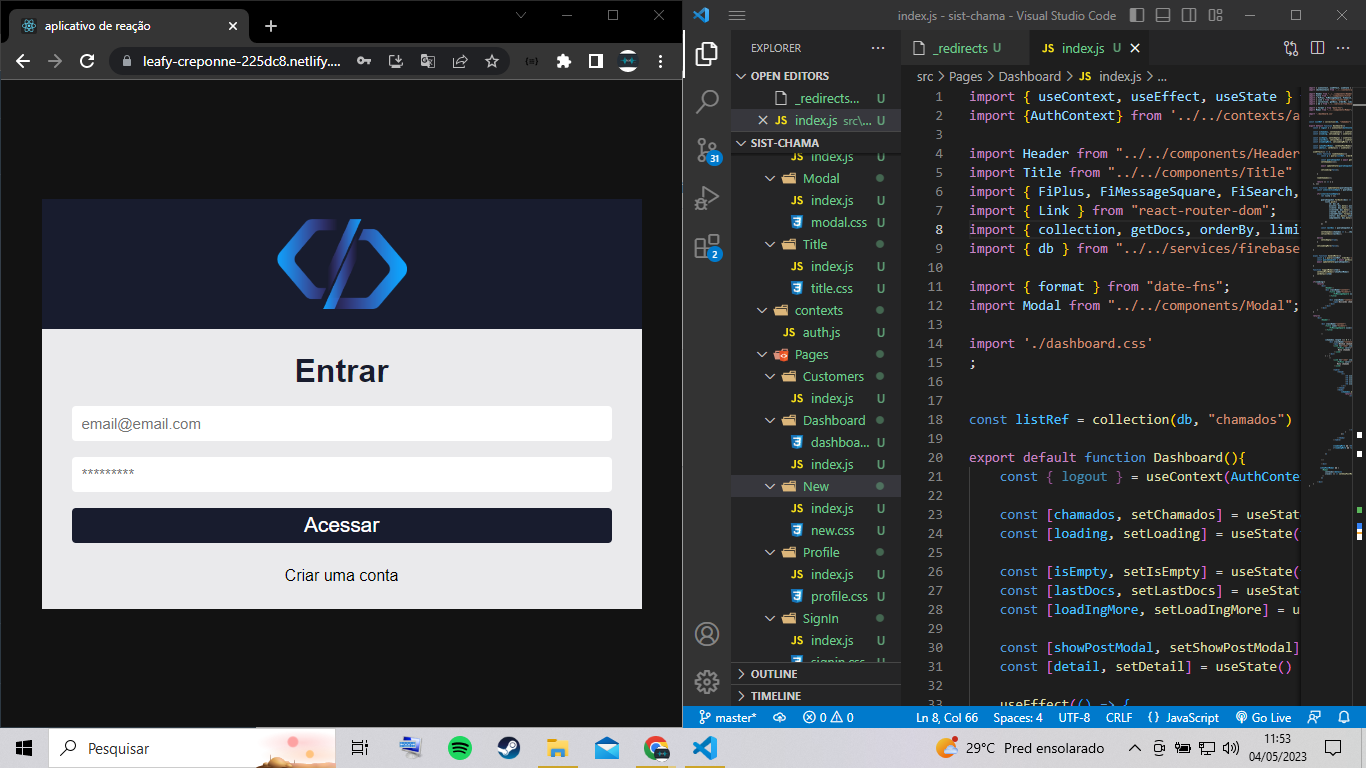This screenshot has width=1366, height=768.
Task: Select _redirects in Open Editors list
Action: tap(815, 99)
